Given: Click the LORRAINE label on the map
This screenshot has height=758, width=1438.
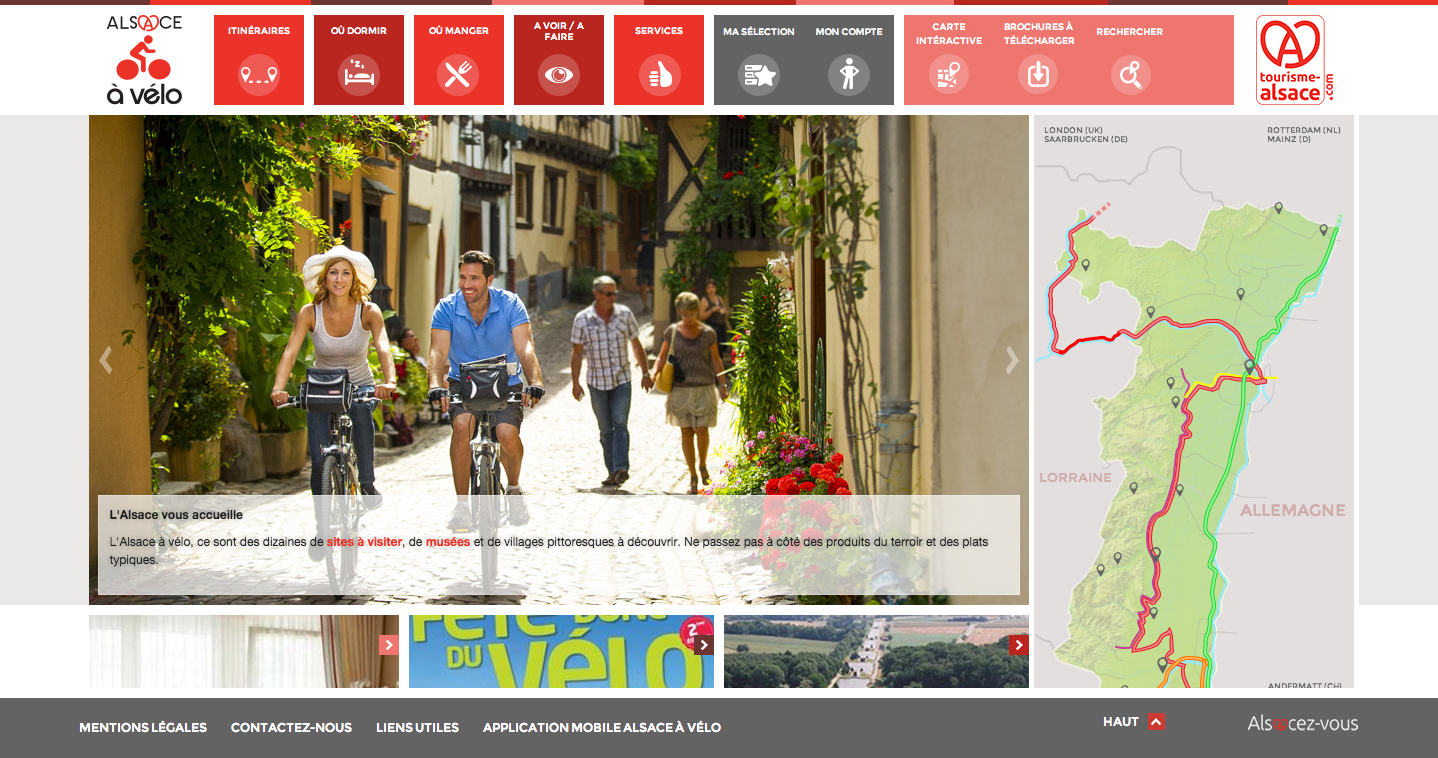Looking at the screenshot, I should [1075, 478].
